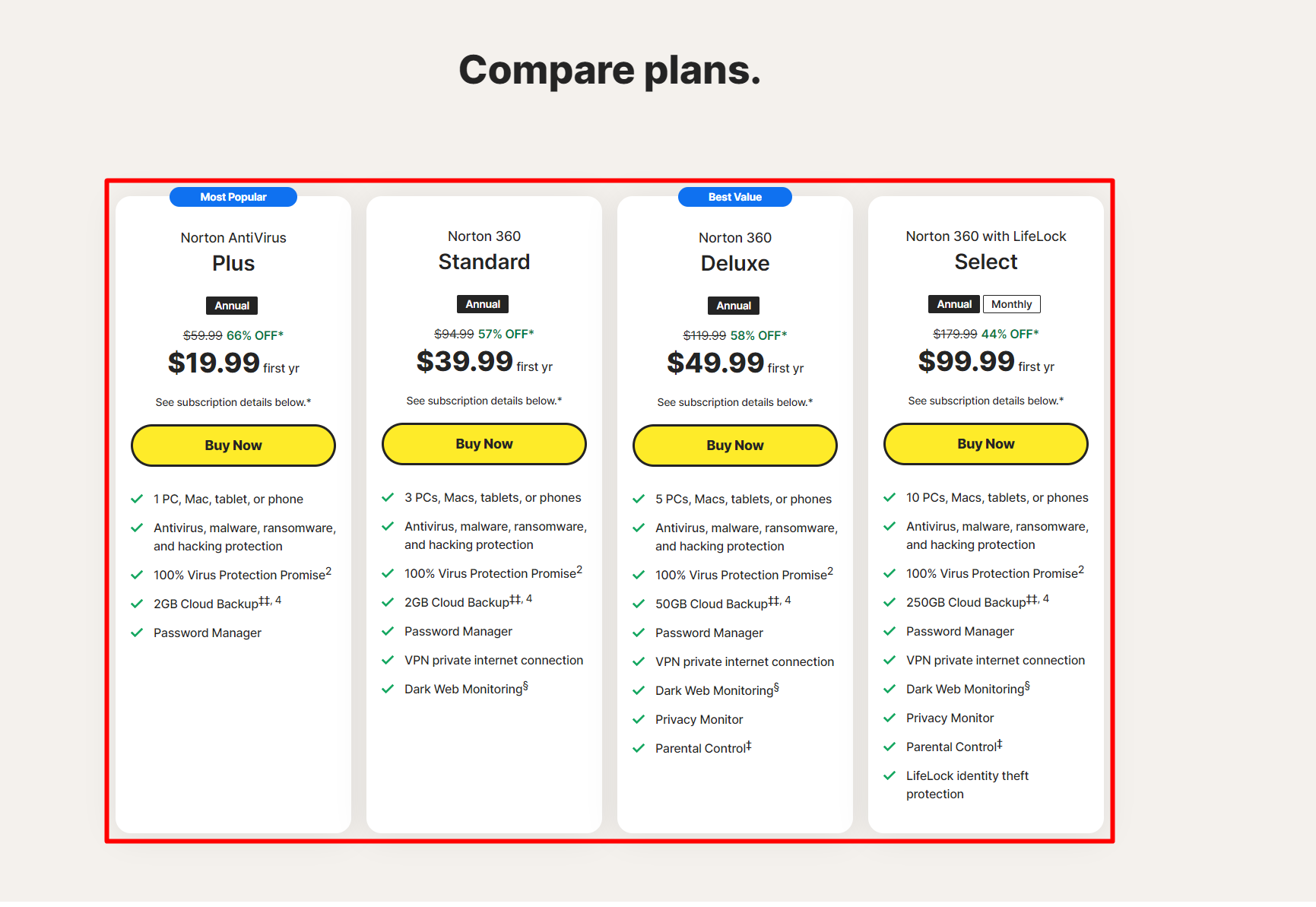
Task: Click Buy Now for Norton AntiVirus Plus
Action: click(x=233, y=446)
